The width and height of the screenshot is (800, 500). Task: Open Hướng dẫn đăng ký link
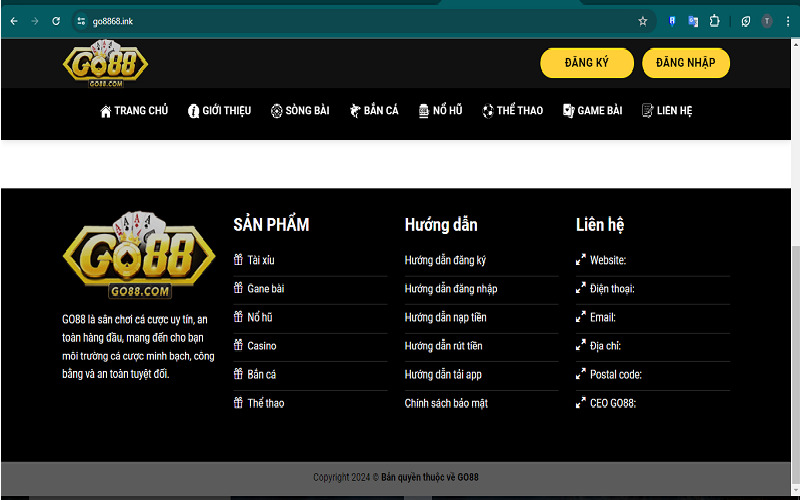click(x=445, y=260)
